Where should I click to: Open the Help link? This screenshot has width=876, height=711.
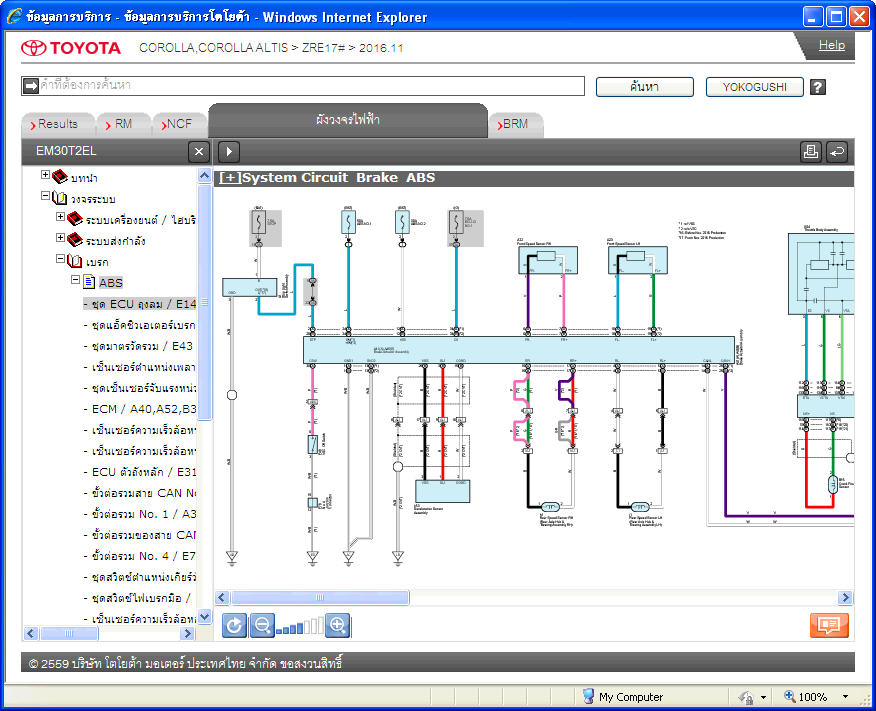point(831,45)
